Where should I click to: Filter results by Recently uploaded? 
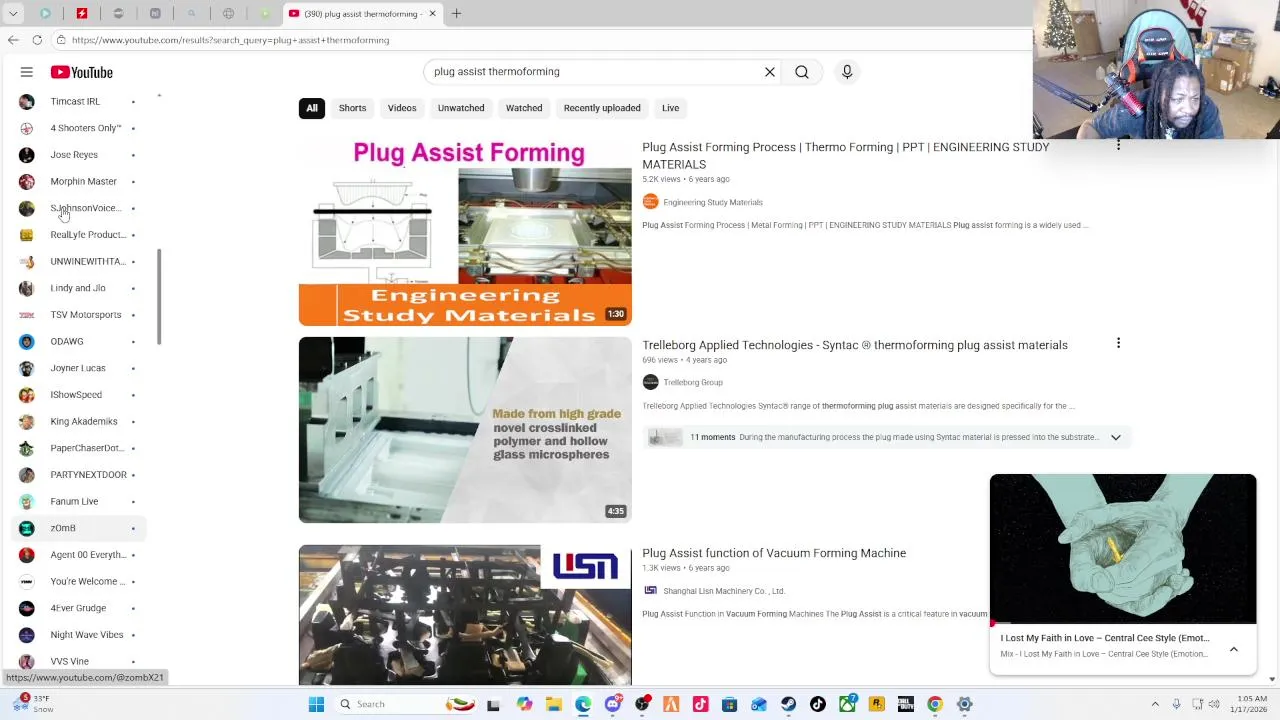coord(602,108)
